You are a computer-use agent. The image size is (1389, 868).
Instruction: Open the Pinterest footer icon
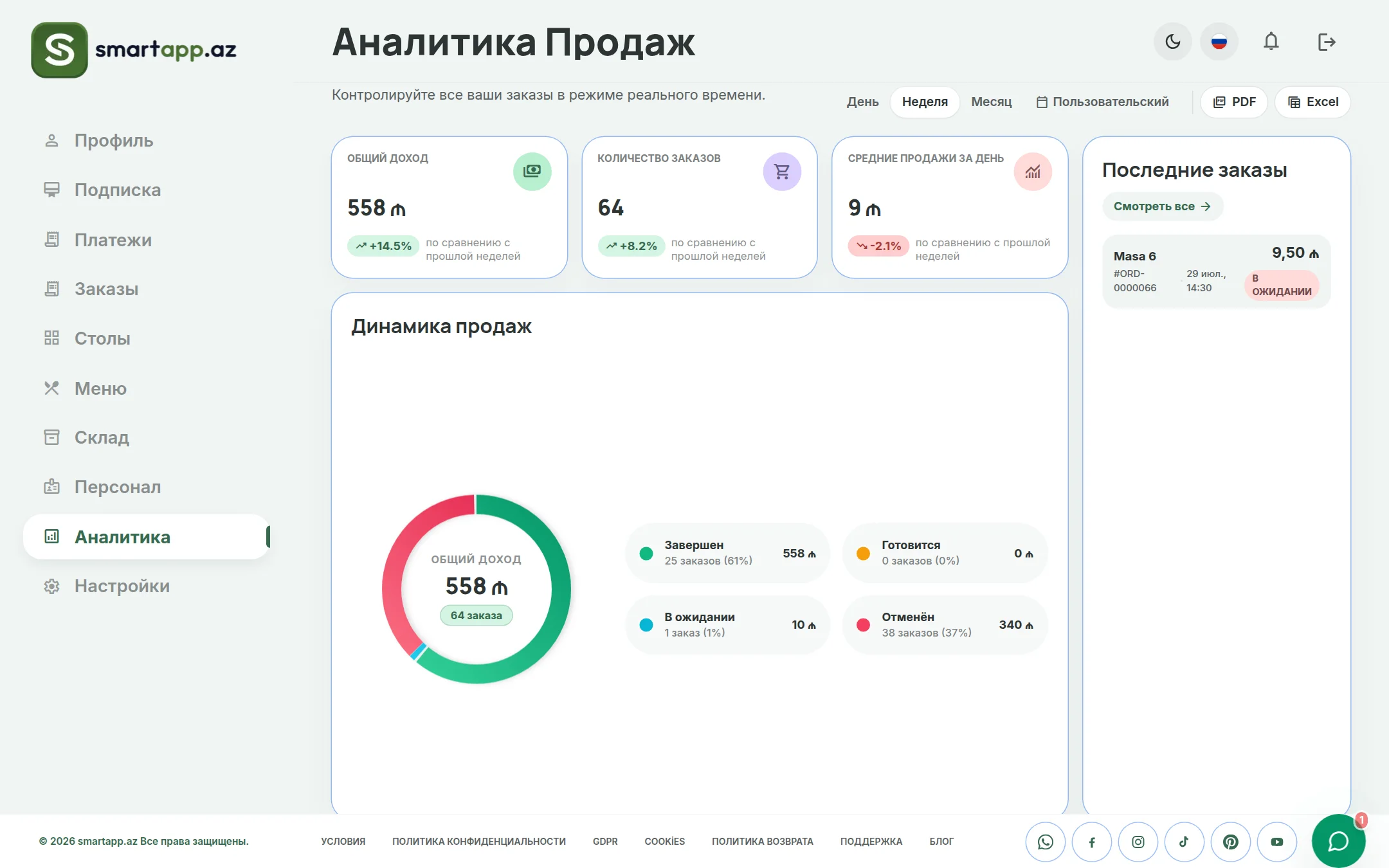click(x=1231, y=842)
